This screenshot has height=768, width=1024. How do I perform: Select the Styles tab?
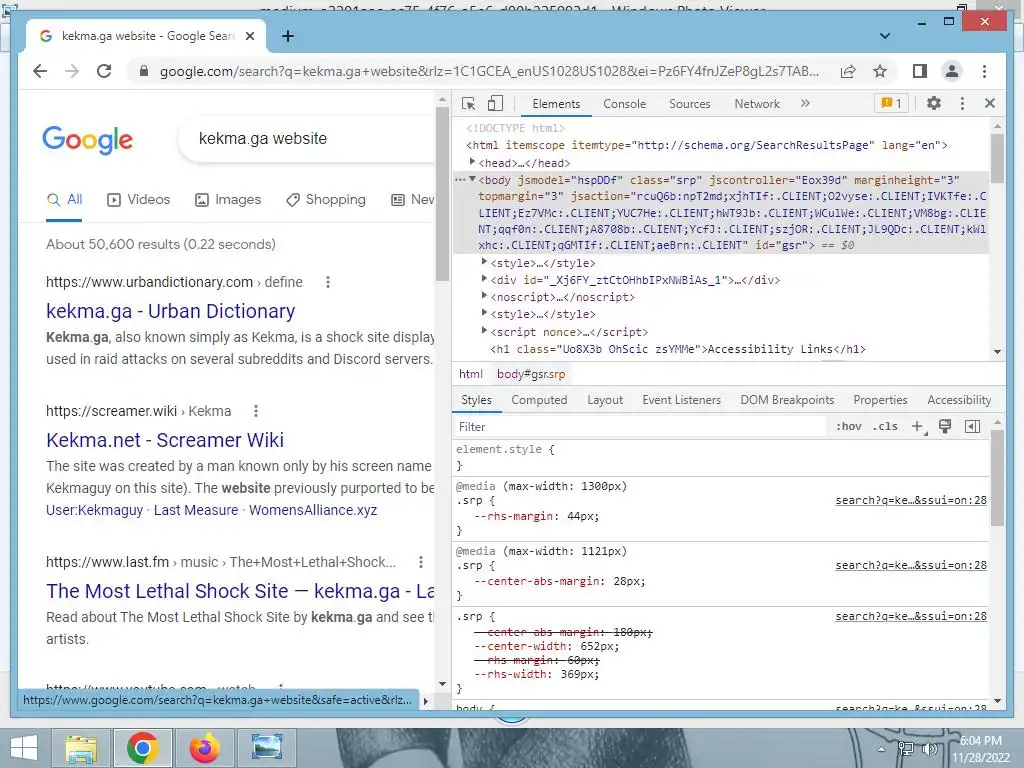(x=476, y=400)
